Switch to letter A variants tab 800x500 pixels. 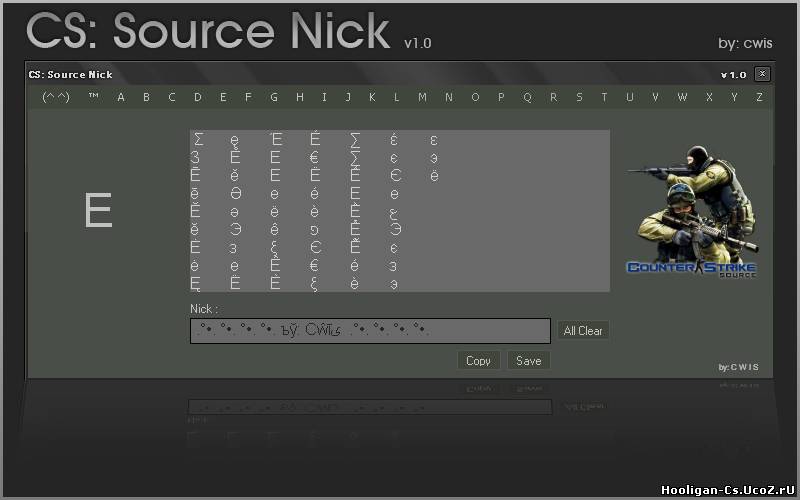click(x=121, y=97)
